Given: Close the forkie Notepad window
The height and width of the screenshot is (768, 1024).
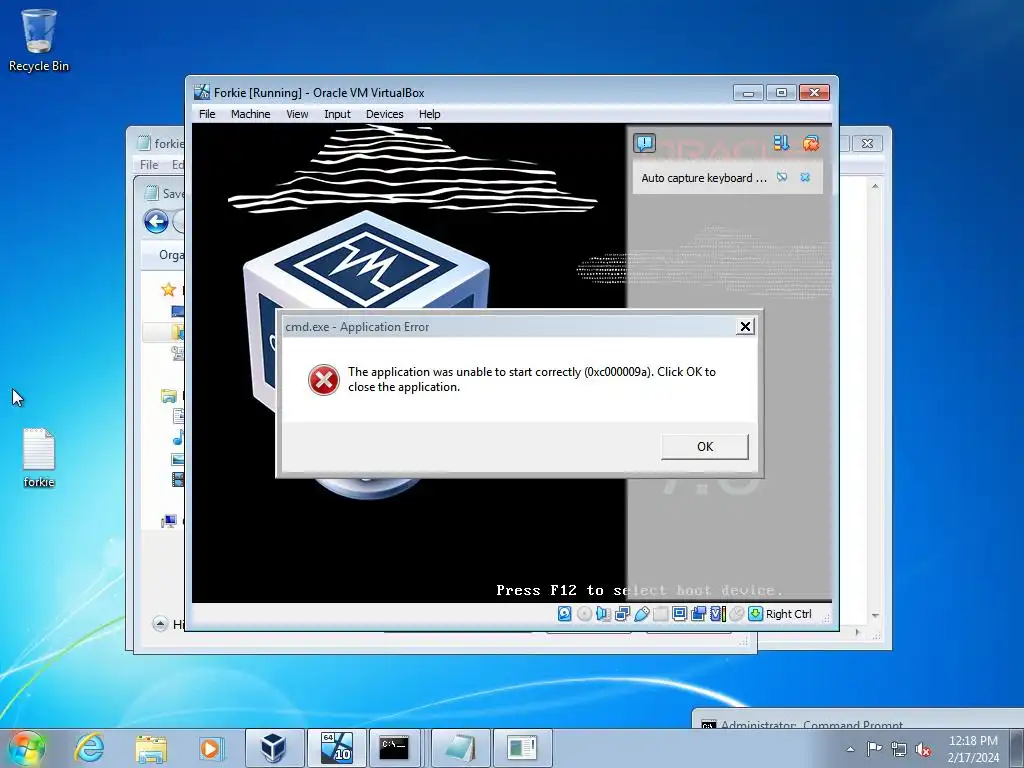Looking at the screenshot, I should tap(867, 143).
